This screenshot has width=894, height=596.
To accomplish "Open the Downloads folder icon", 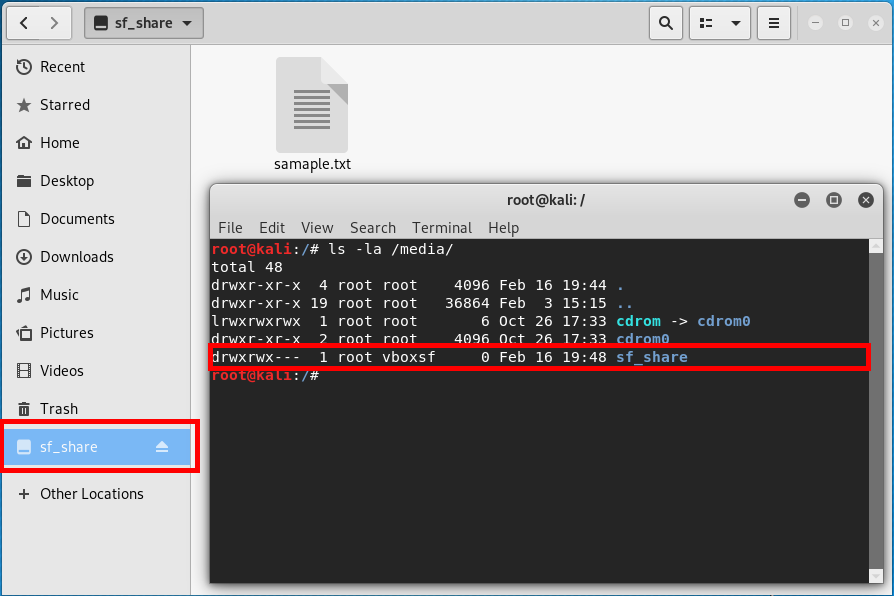I will pos(76,256).
